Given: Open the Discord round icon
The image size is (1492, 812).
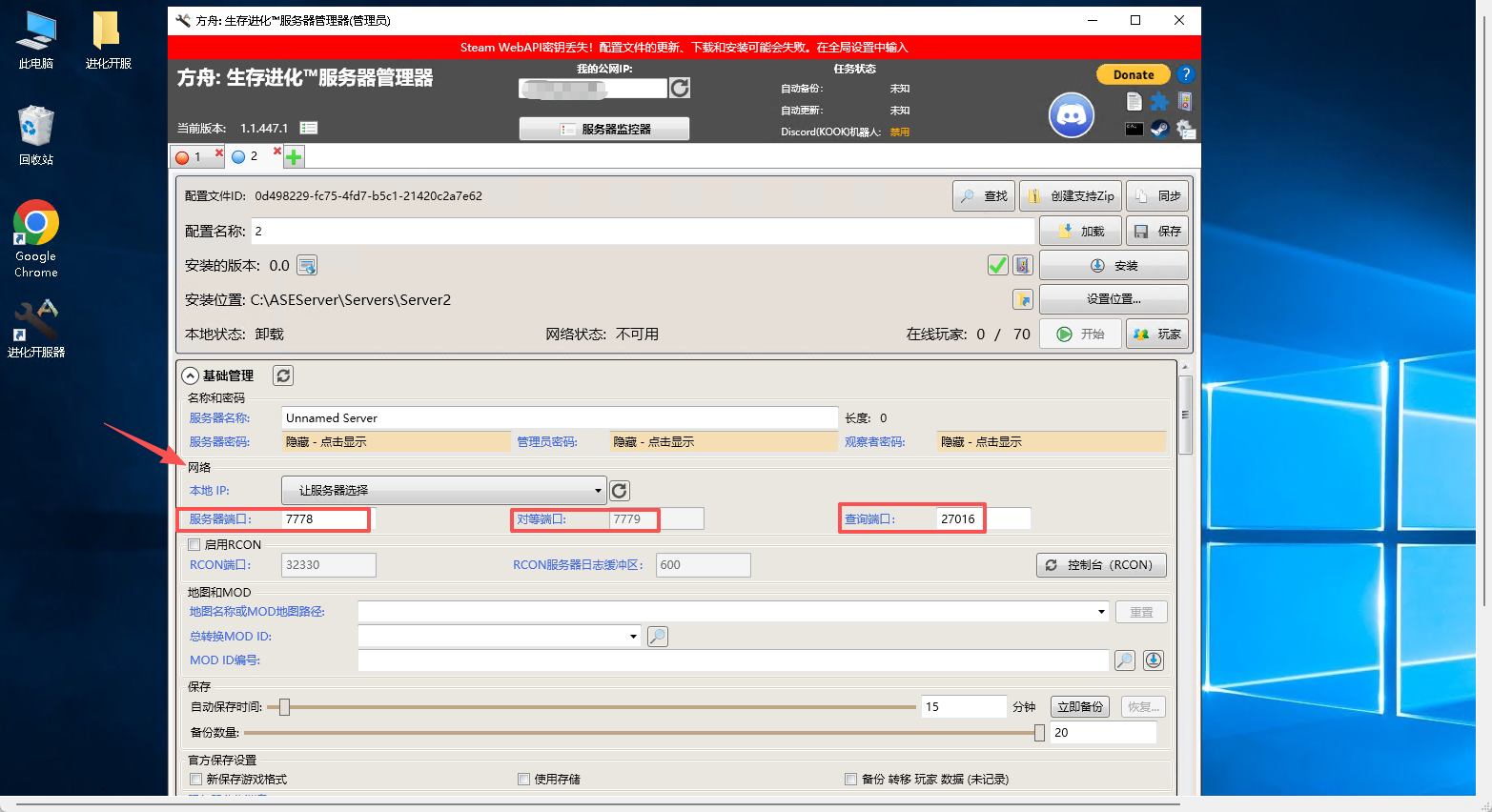Looking at the screenshot, I should [1072, 115].
